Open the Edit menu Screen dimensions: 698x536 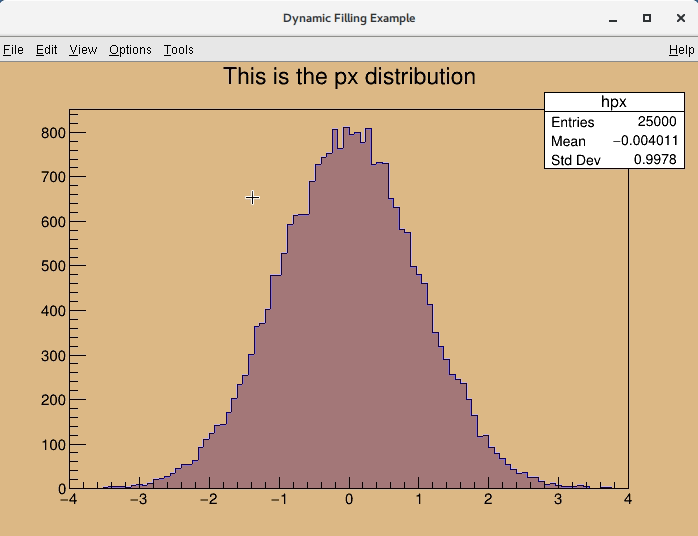pyautogui.click(x=47, y=50)
